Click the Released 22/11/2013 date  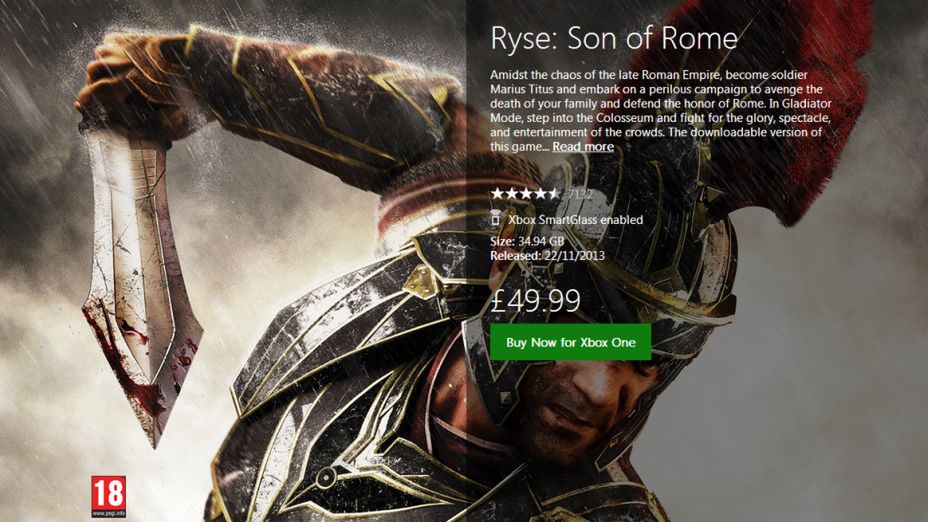(x=547, y=256)
